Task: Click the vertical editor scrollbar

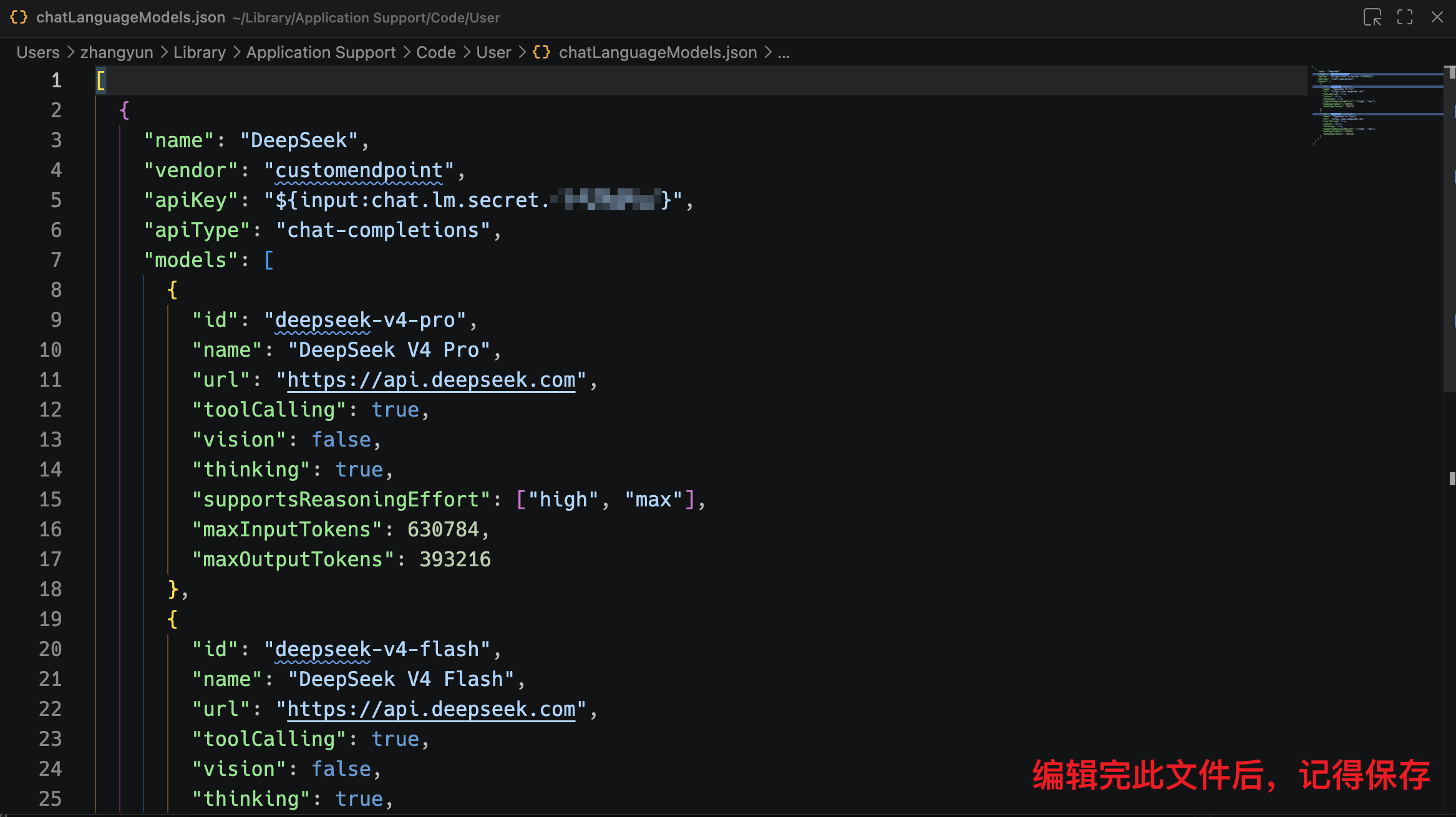Action: coord(1450,228)
